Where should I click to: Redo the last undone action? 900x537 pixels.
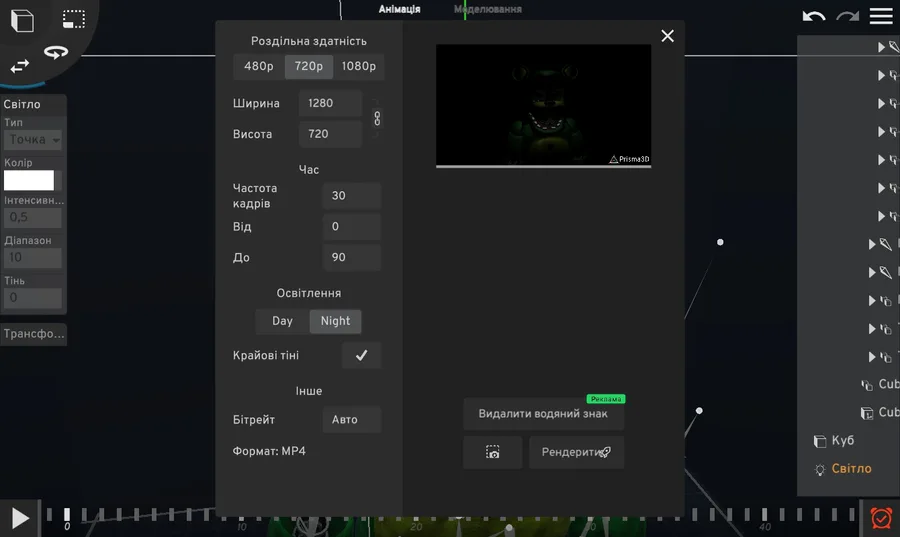848,16
